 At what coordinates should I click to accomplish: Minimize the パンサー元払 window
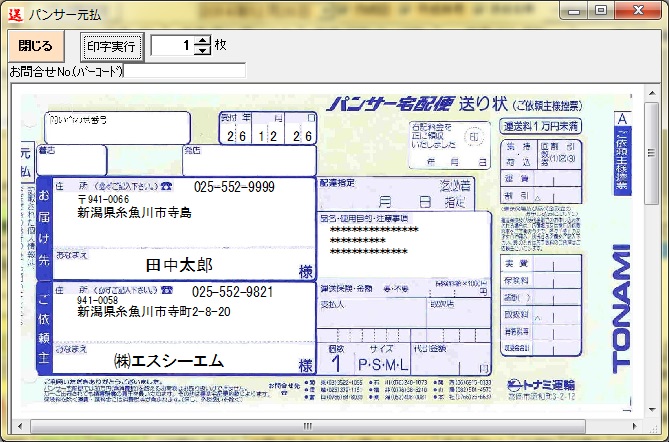point(574,10)
